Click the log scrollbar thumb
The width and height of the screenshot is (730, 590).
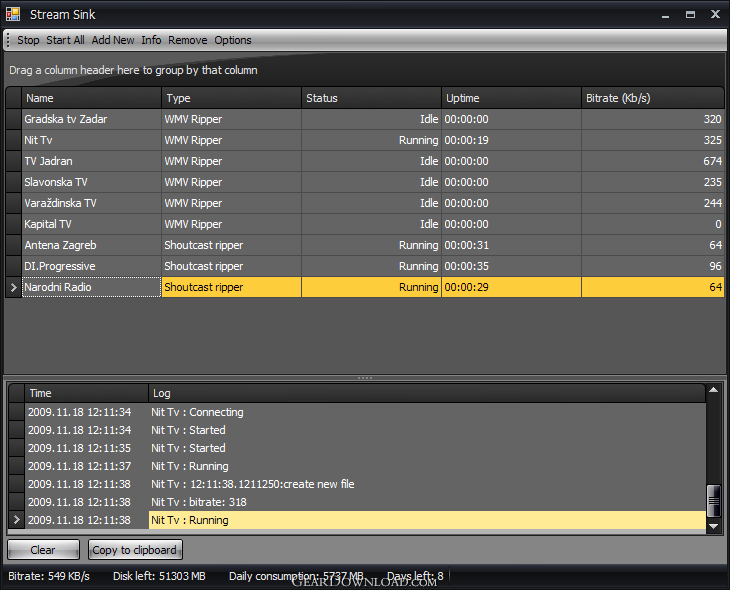pyautogui.click(x=714, y=501)
